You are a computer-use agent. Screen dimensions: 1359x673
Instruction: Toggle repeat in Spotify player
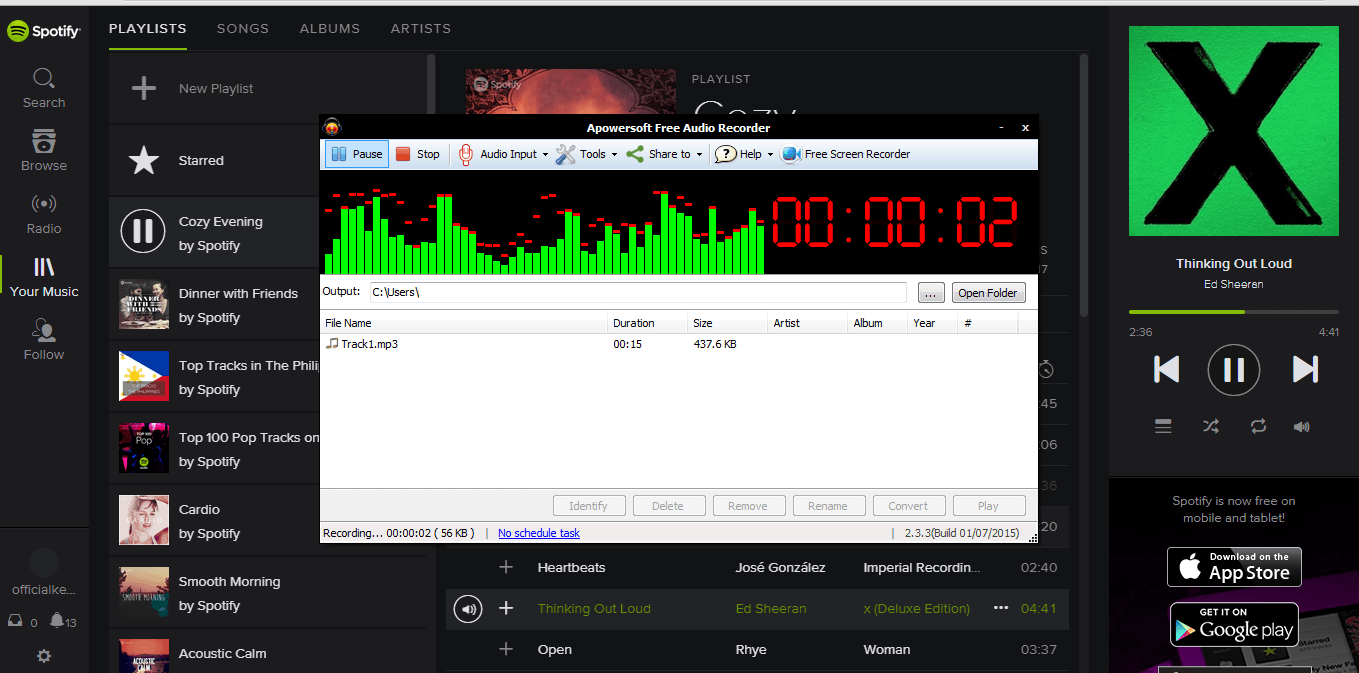point(1258,426)
